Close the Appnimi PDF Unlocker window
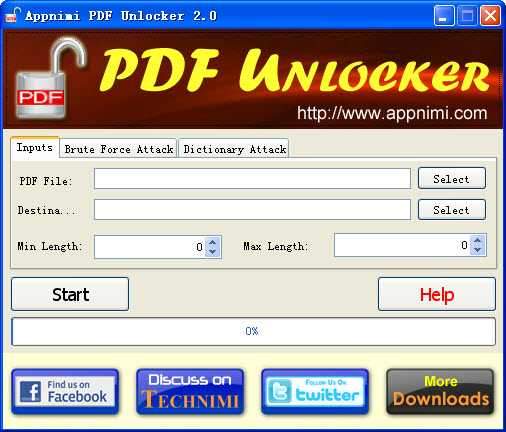The height and width of the screenshot is (432, 506). [x=490, y=16]
